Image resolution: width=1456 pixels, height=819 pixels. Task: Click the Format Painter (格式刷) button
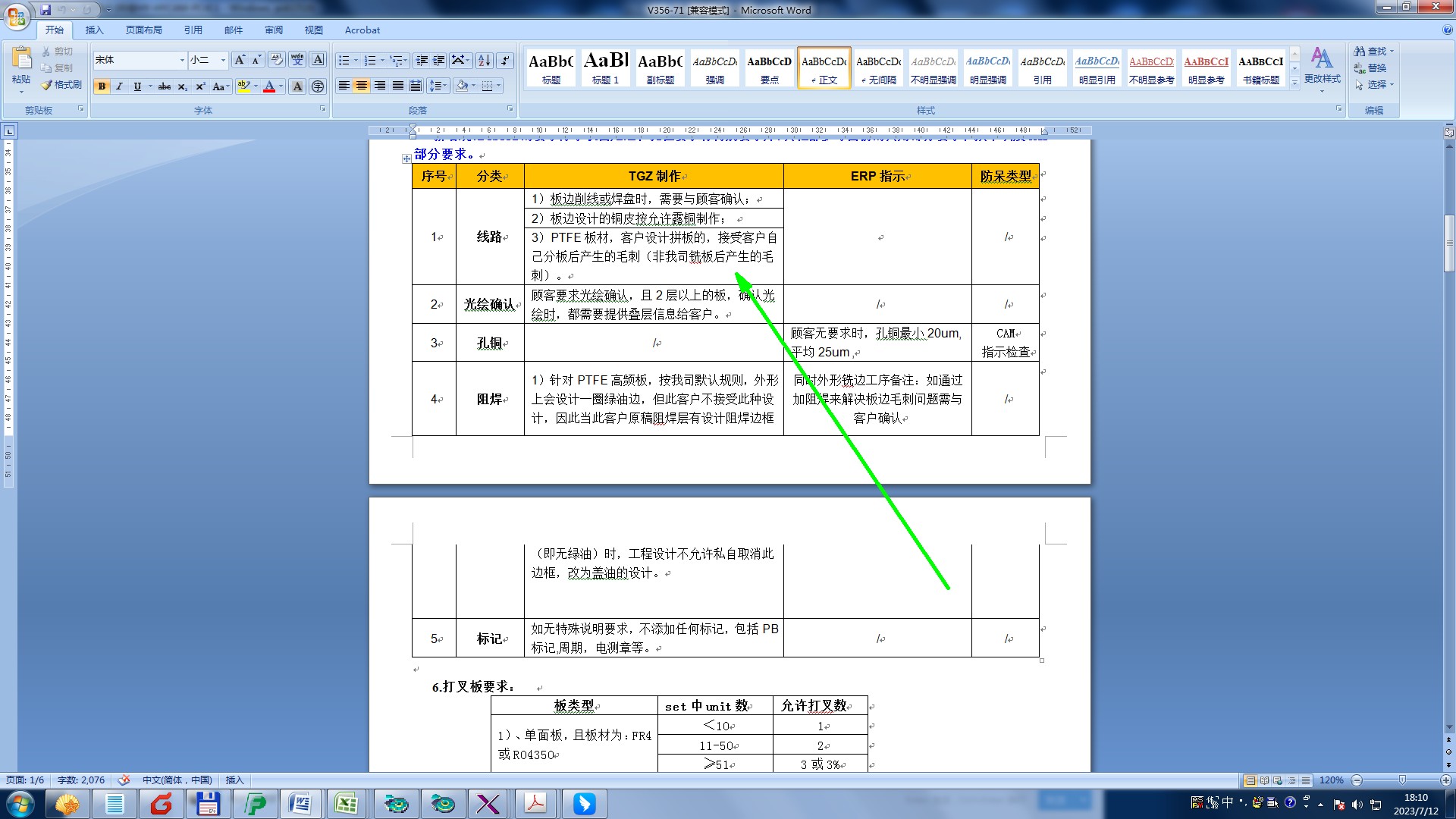(x=61, y=85)
